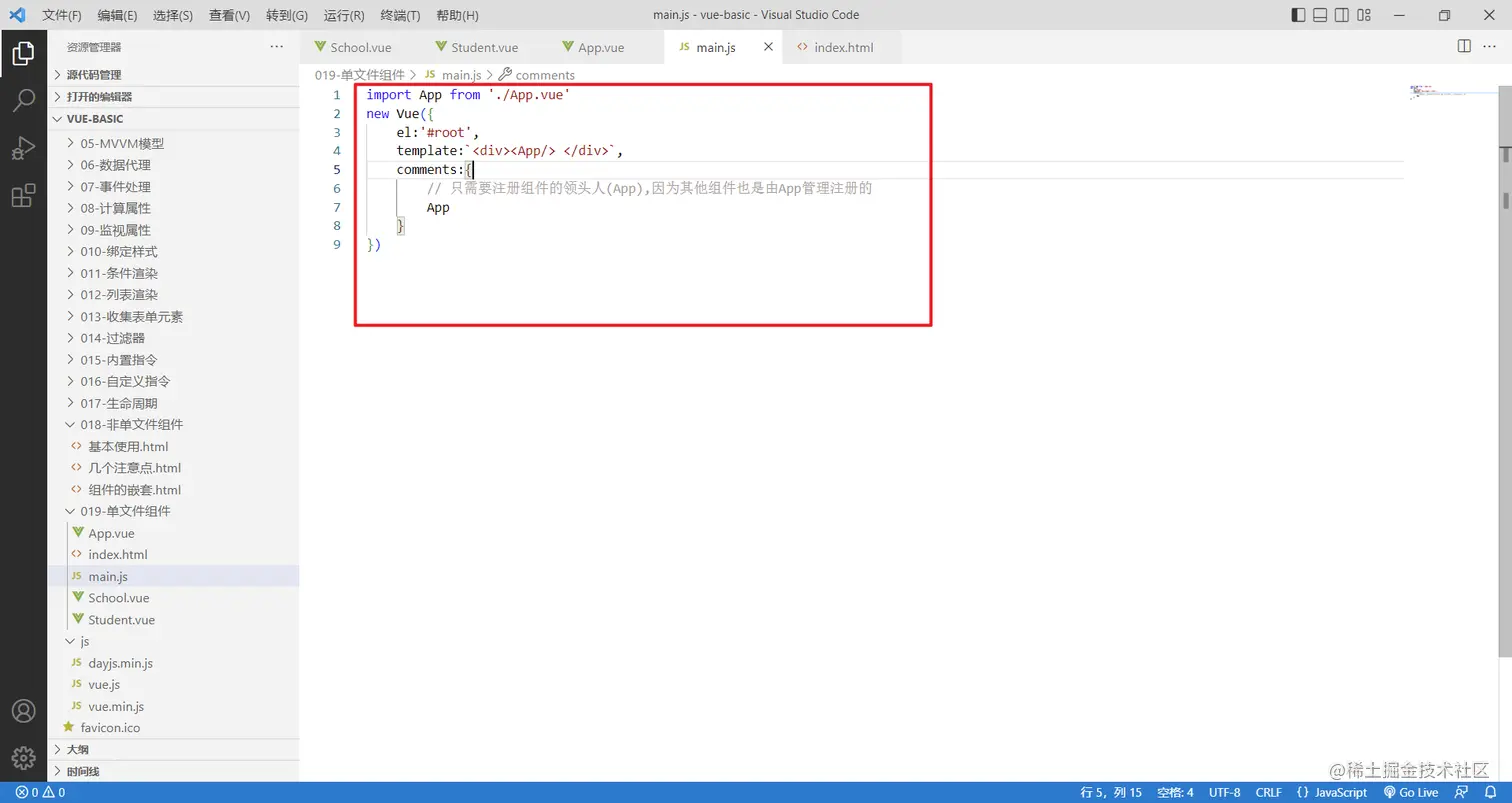
Task: Click breadcrumb 019-单文件组件
Action: click(360, 75)
